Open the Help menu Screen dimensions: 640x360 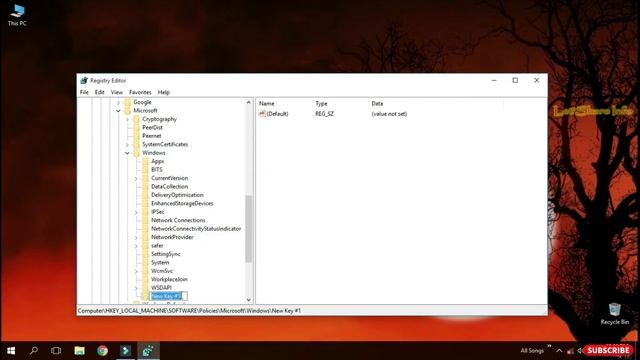(164, 92)
